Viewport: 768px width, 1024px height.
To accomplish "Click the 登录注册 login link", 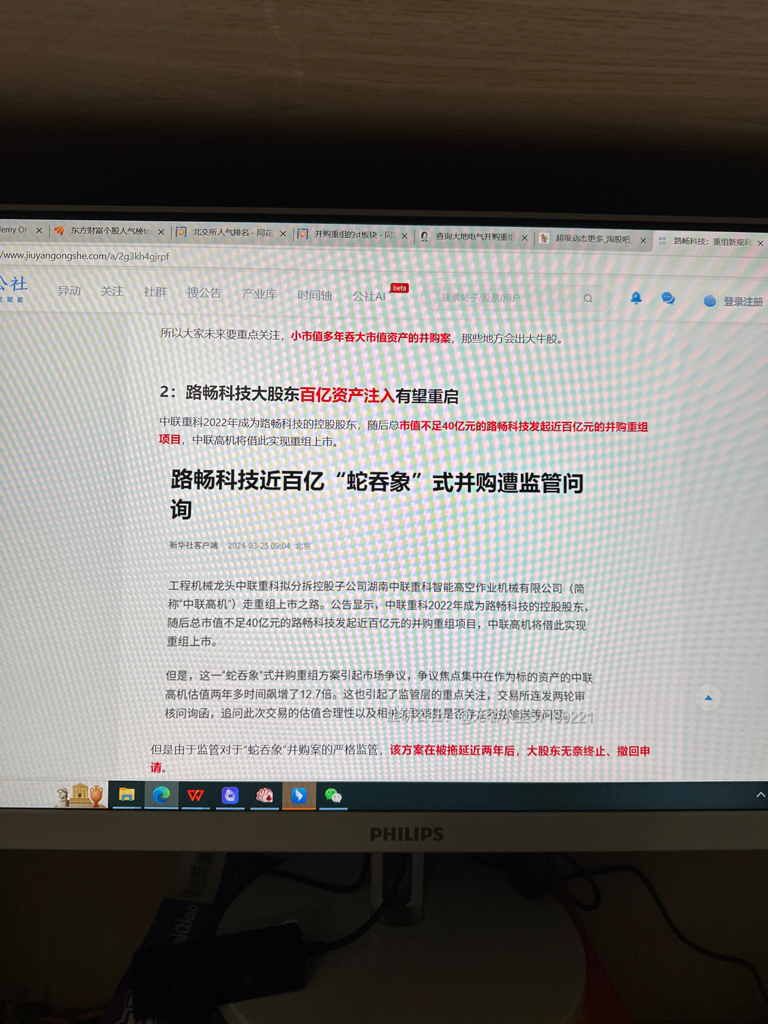I will [x=743, y=302].
